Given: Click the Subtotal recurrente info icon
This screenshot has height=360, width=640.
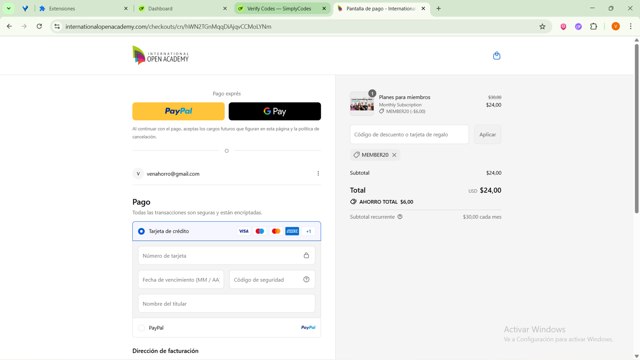Looking at the screenshot, I should click(400, 217).
